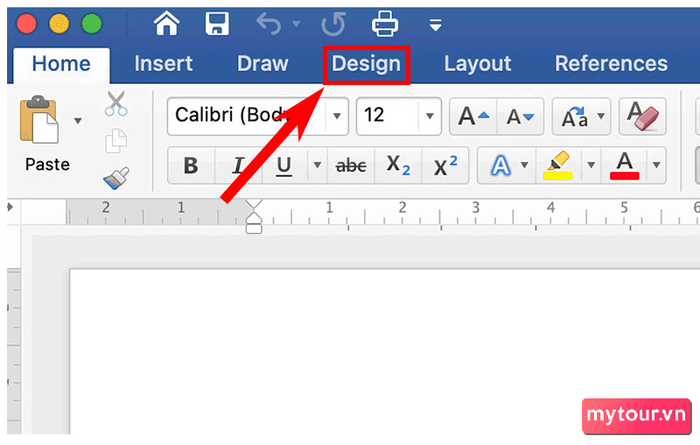This screenshot has width=700, height=445.
Task: Increase font size with A up-arrow
Action: [x=473, y=117]
